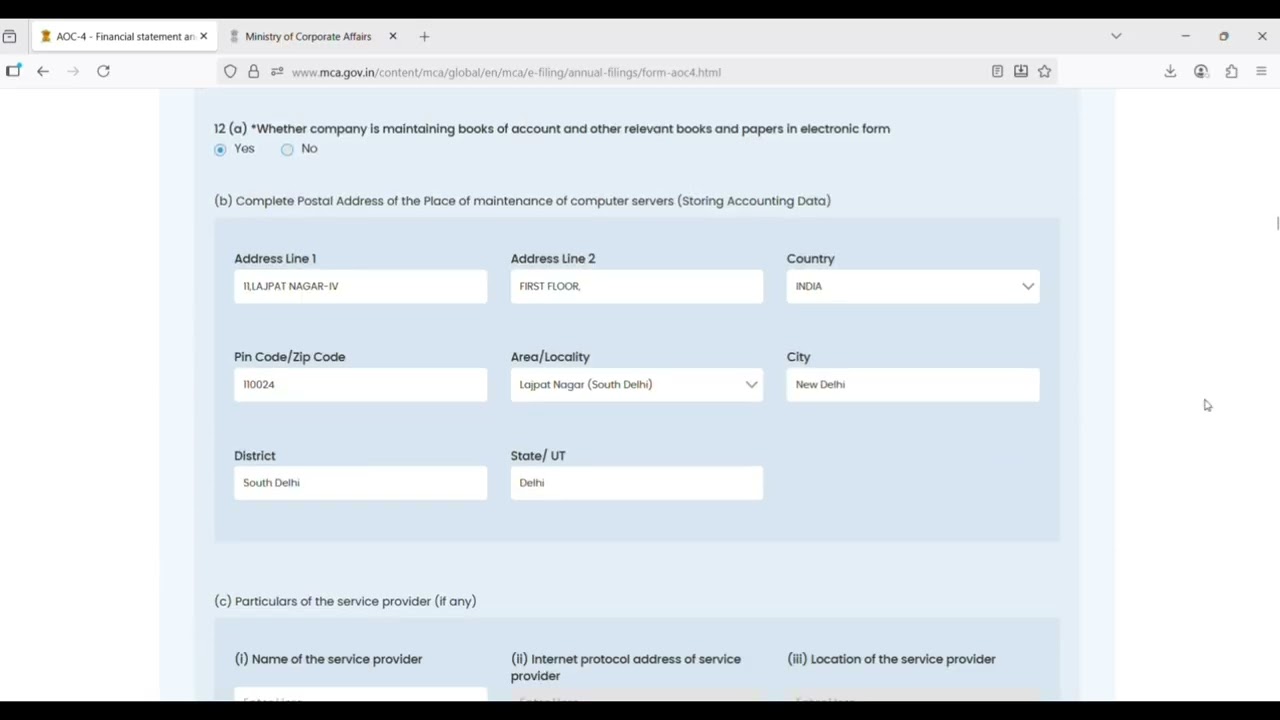Click the save to Pocket icon
The height and width of the screenshot is (720, 1280).
click(1021, 72)
